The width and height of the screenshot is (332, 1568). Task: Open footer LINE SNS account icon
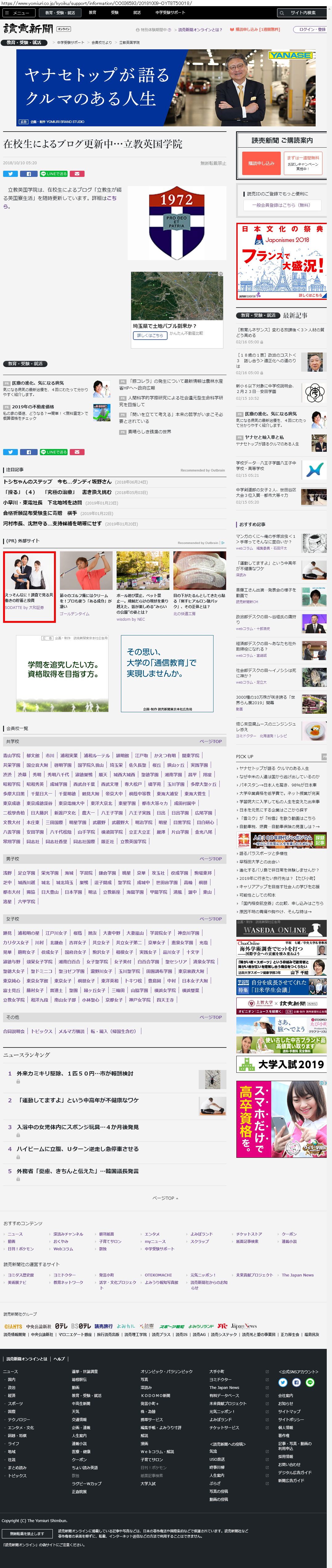pyautogui.click(x=310, y=1383)
